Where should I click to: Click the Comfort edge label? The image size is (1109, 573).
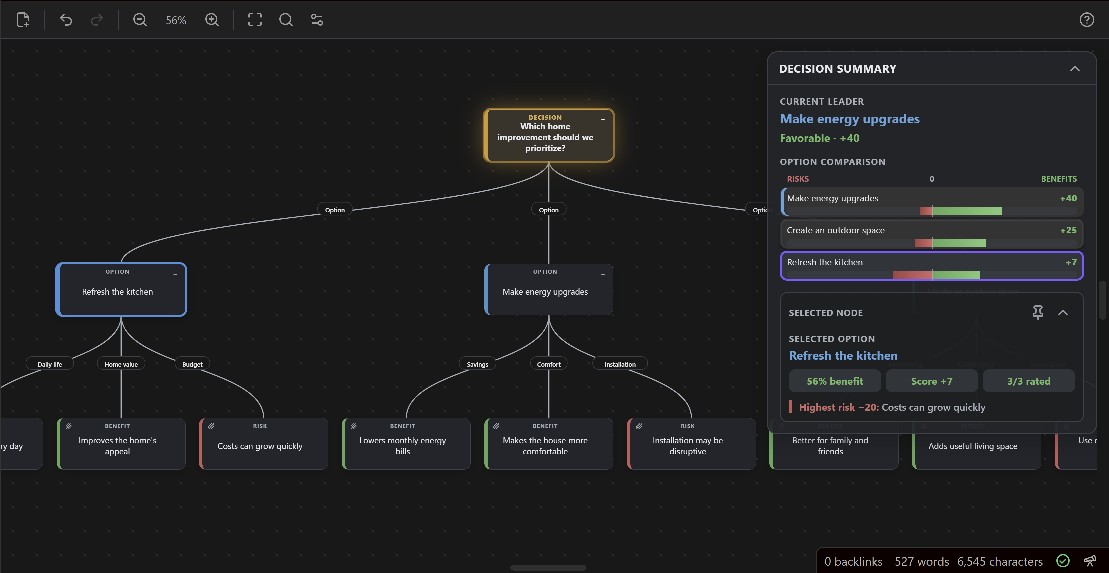tap(549, 364)
